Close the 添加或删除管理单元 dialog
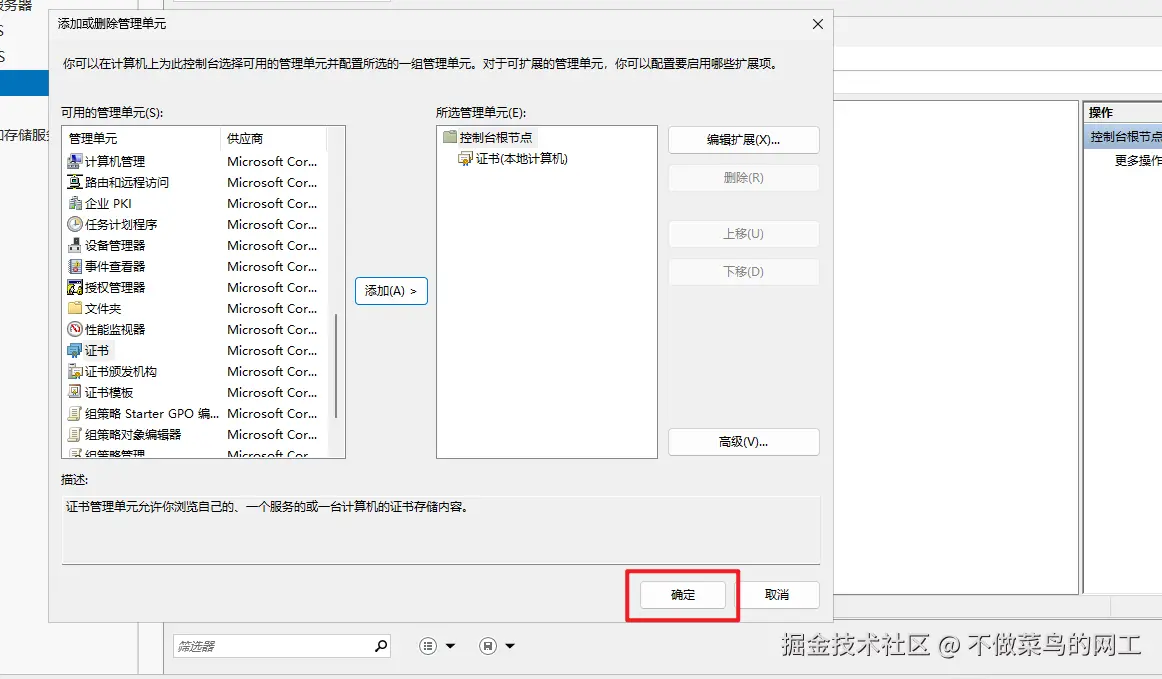This screenshot has width=1162, height=679. (817, 24)
